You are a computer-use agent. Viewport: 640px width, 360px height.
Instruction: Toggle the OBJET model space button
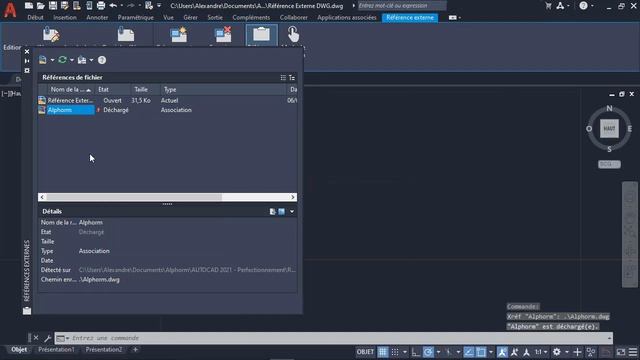tap(365, 352)
